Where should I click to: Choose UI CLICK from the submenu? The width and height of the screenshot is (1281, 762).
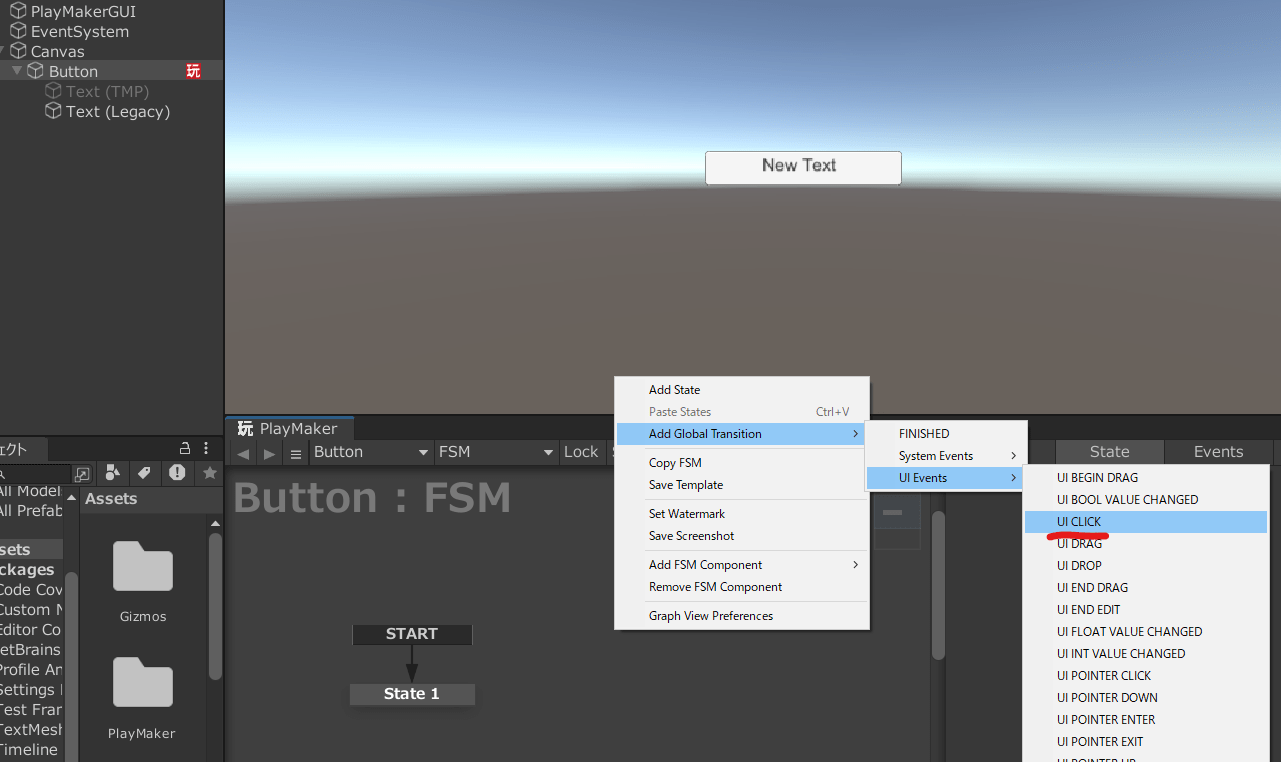click(1079, 522)
